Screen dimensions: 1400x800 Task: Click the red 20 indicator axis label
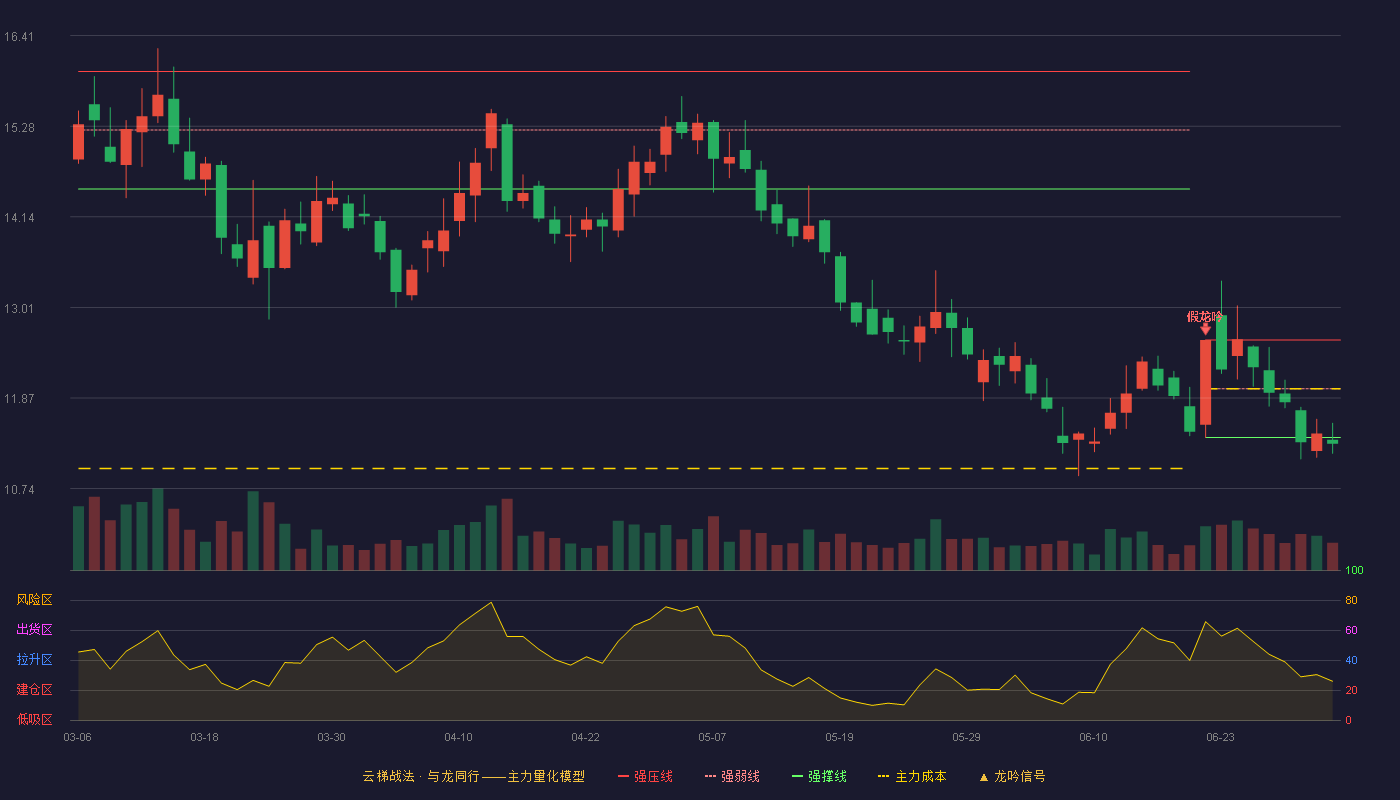tap(1351, 690)
